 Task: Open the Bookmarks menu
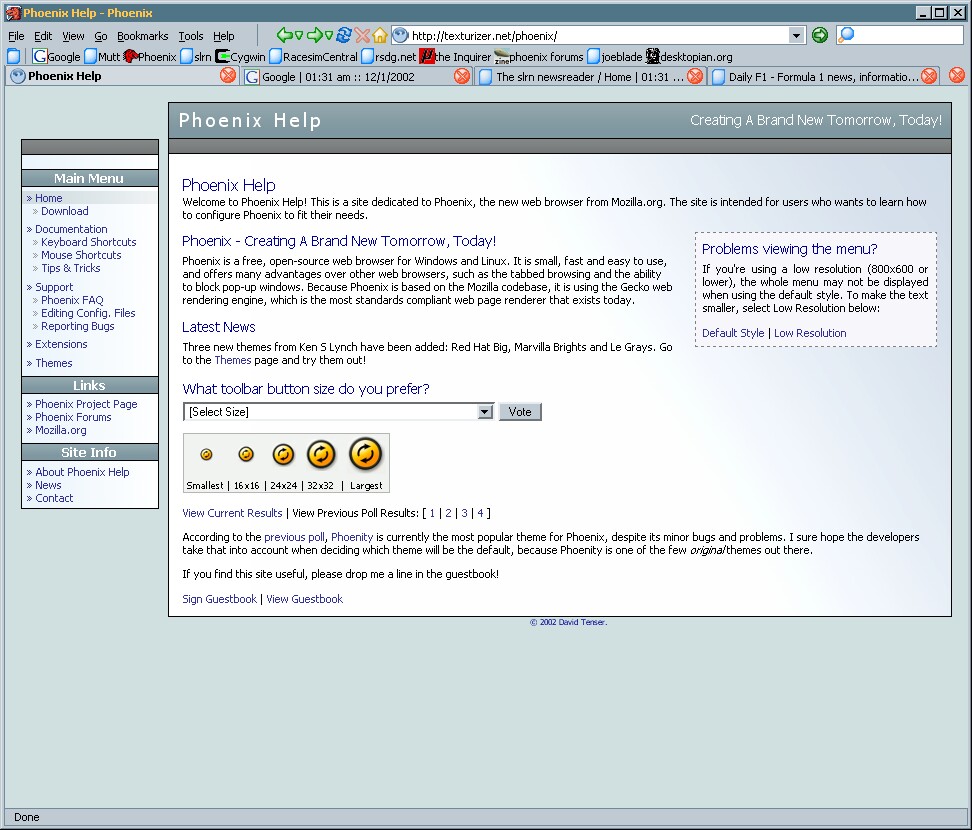pyautogui.click(x=142, y=36)
